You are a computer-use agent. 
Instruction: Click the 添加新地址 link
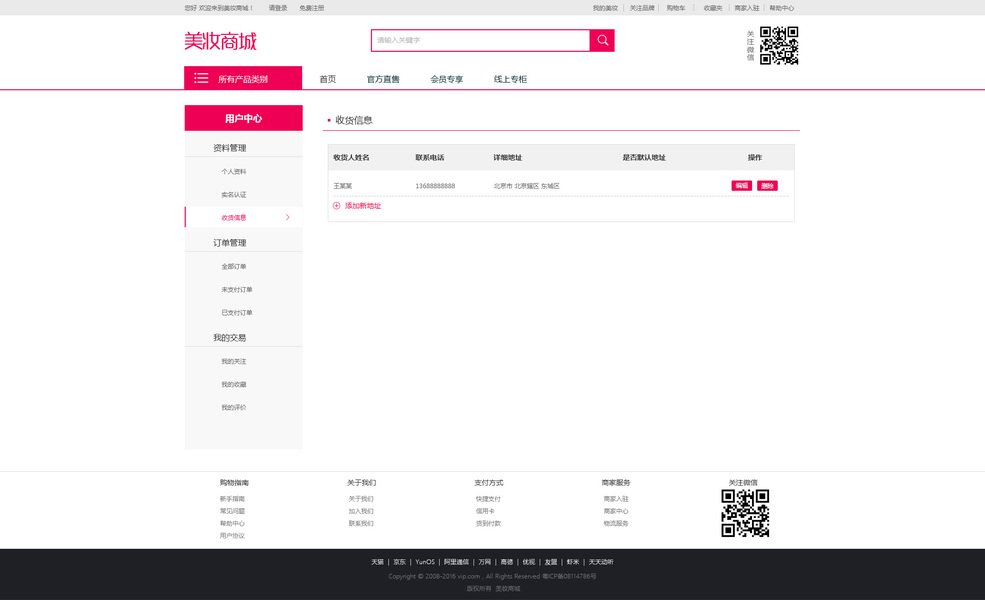(362, 205)
